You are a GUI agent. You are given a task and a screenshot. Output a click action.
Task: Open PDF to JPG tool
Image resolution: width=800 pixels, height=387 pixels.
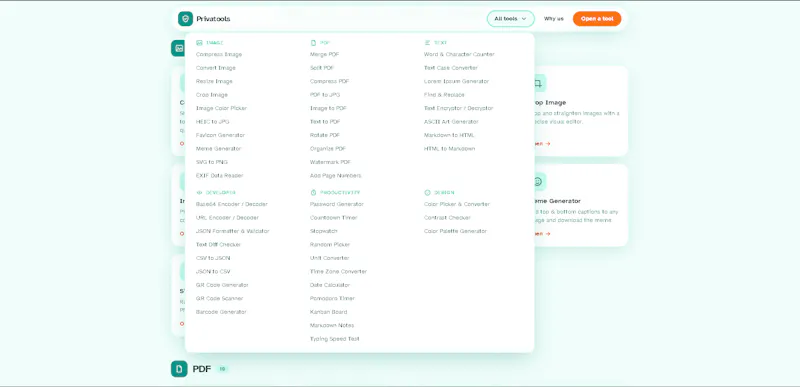point(325,95)
